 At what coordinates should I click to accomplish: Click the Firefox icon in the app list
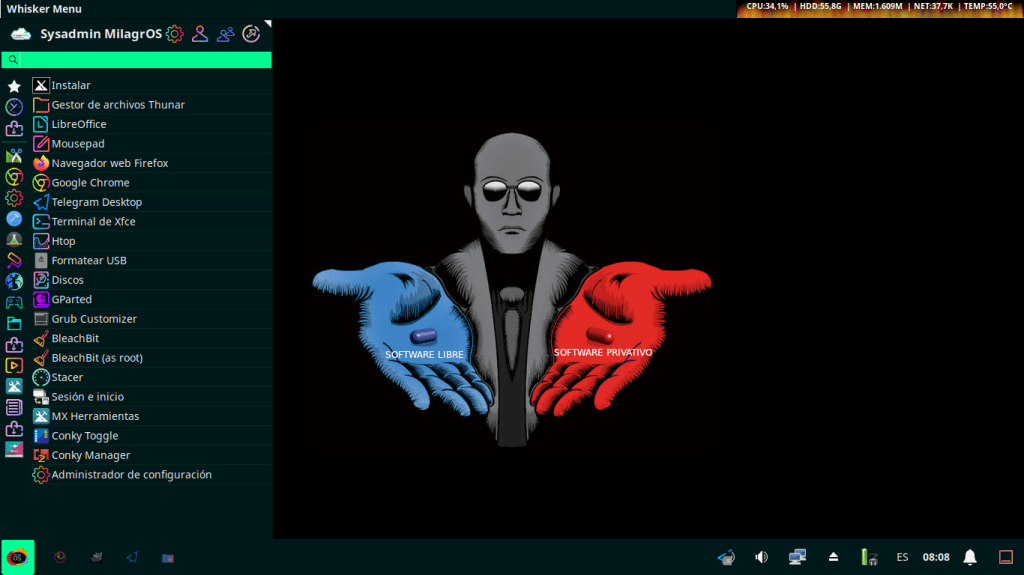(x=41, y=163)
